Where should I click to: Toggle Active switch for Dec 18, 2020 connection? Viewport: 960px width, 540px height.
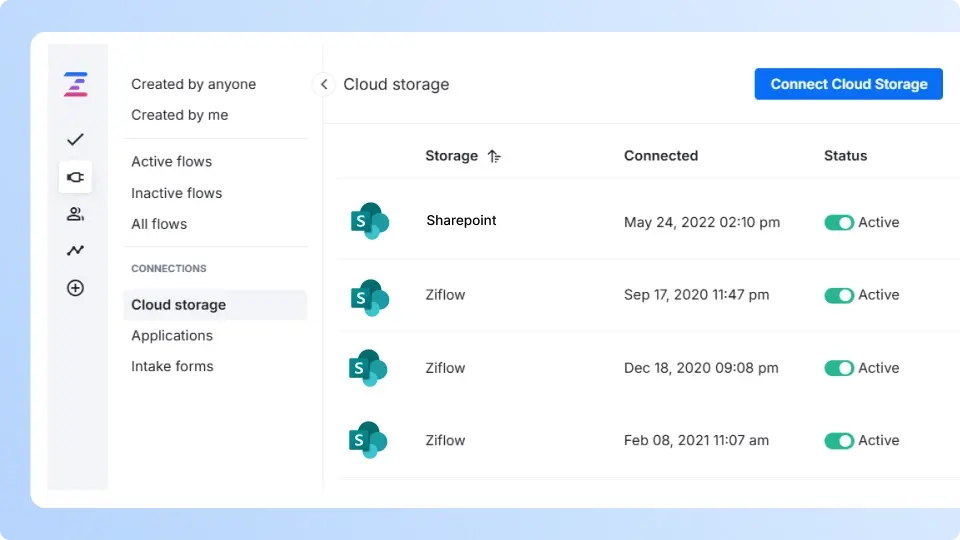click(x=839, y=368)
